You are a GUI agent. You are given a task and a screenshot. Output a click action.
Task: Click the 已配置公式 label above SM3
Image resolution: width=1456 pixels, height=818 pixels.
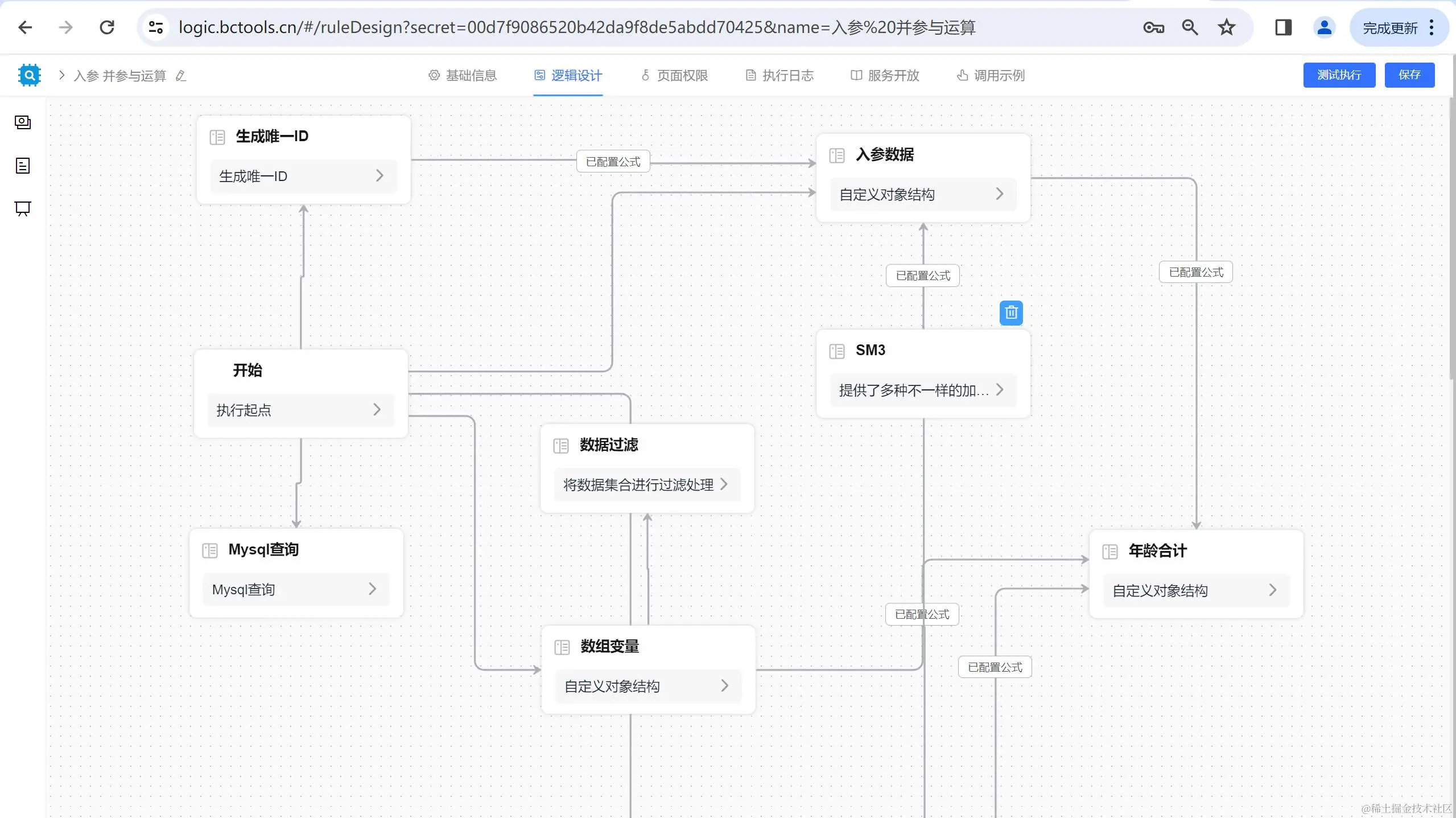(922, 276)
